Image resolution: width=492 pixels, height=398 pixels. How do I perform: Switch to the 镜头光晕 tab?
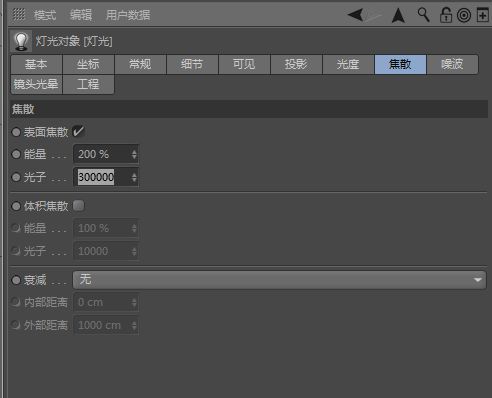tap(36, 84)
